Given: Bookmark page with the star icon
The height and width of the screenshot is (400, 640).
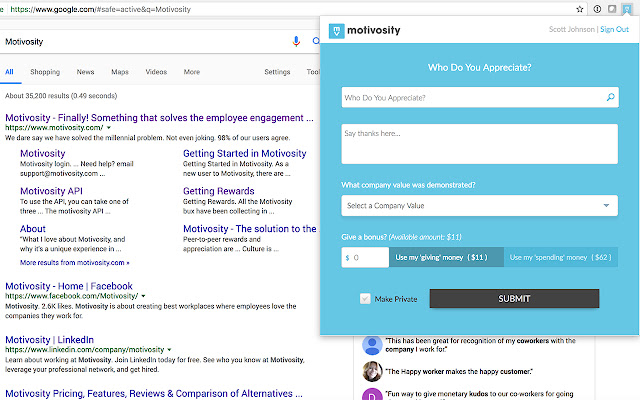Looking at the screenshot, I should pos(580,9).
